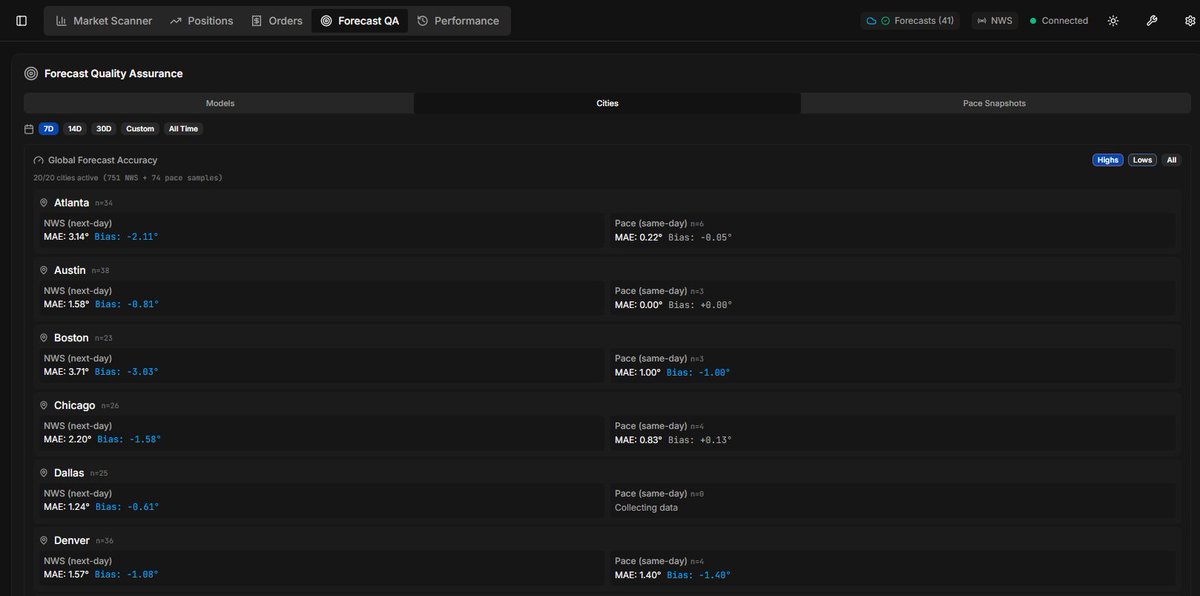Show All temperature types
Viewport: 1200px width, 596px height.
1171,160
